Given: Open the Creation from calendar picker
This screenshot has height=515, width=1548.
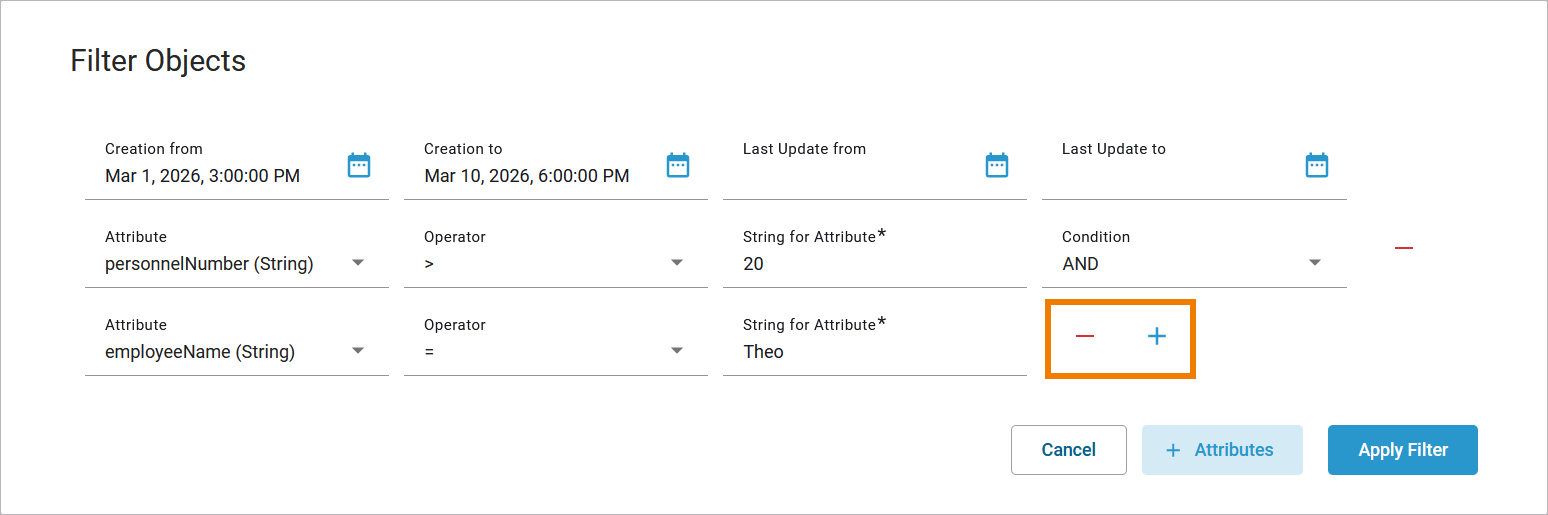Looking at the screenshot, I should click(x=359, y=165).
